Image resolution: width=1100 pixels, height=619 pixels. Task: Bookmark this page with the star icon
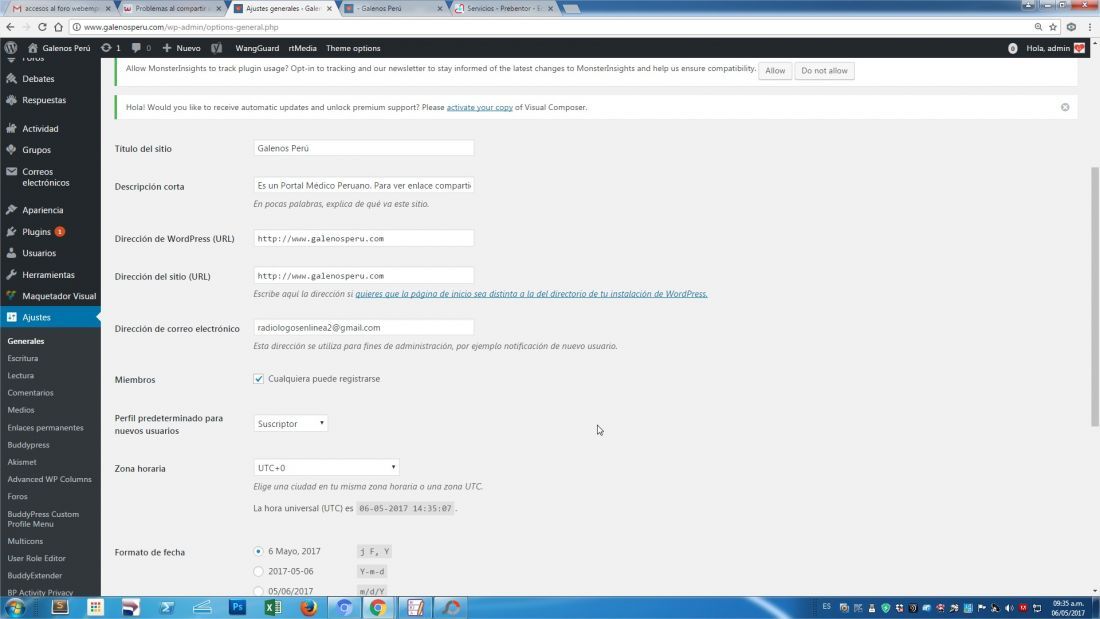click(1053, 27)
